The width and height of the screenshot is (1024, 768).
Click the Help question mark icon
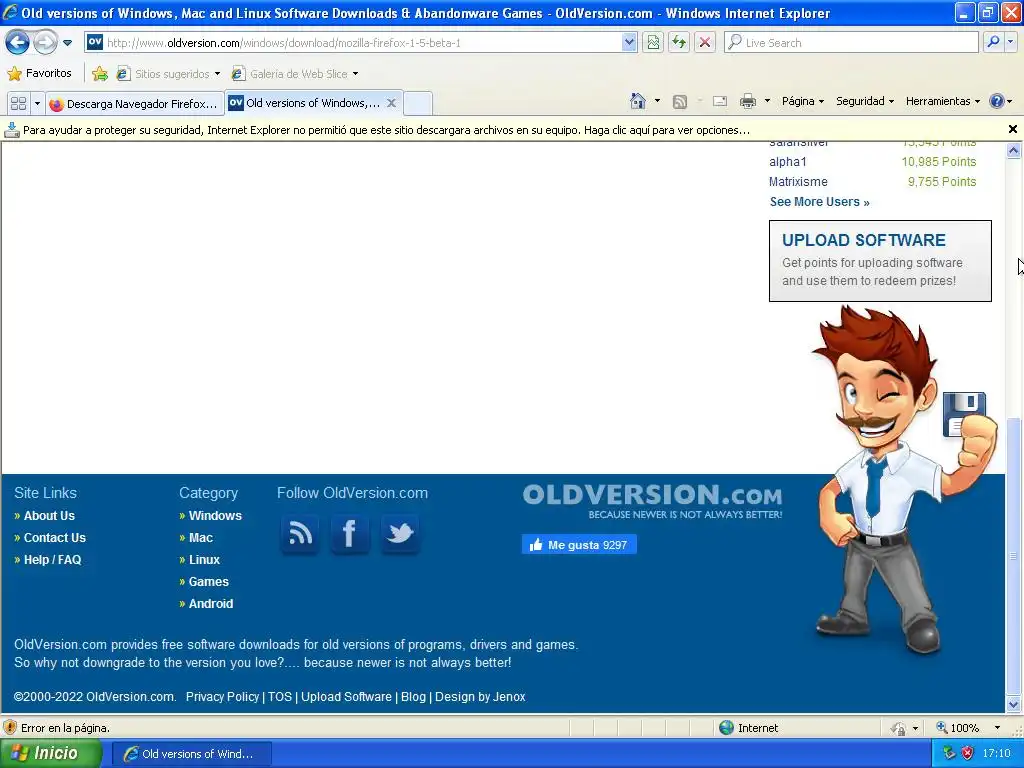997,101
